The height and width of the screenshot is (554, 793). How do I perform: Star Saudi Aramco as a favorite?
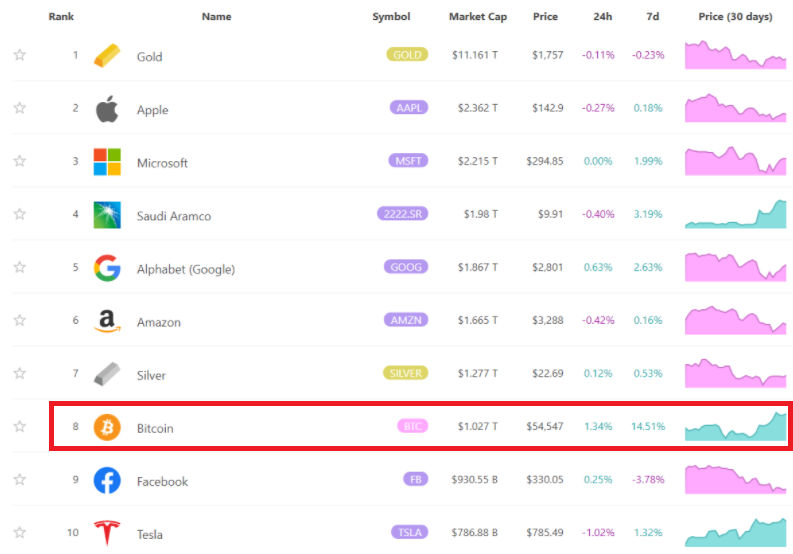(x=20, y=214)
